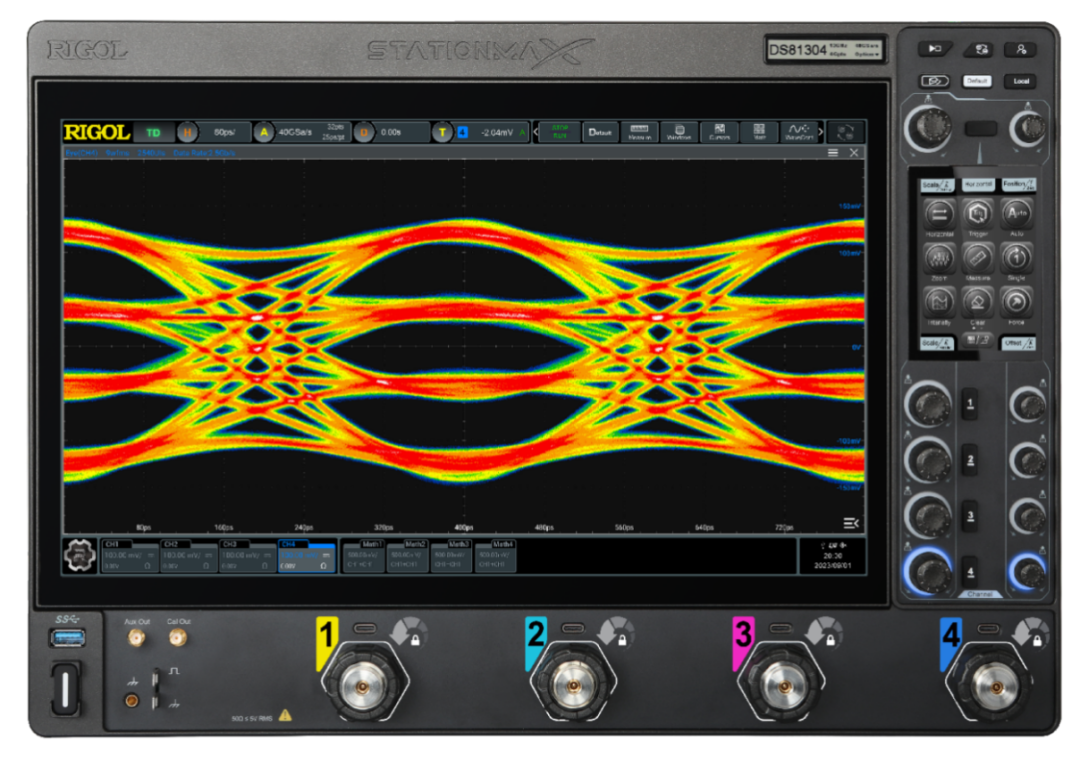Tap the H horizontal timebase icon

pos(187,132)
